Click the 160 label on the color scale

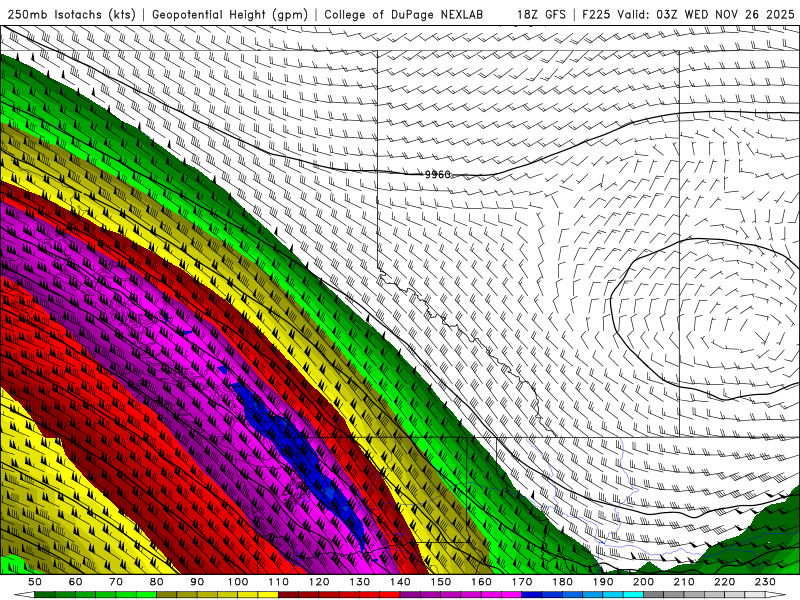481,582
